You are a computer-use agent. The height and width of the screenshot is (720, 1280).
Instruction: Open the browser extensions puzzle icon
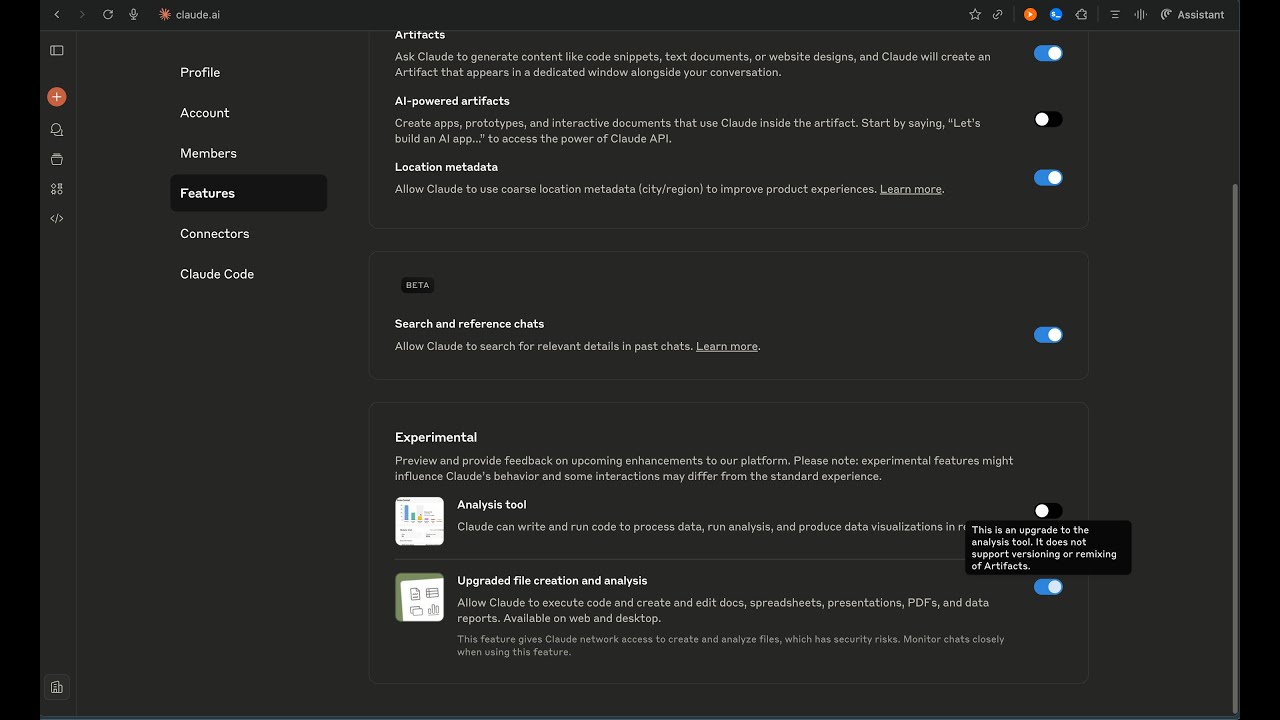[1081, 15]
